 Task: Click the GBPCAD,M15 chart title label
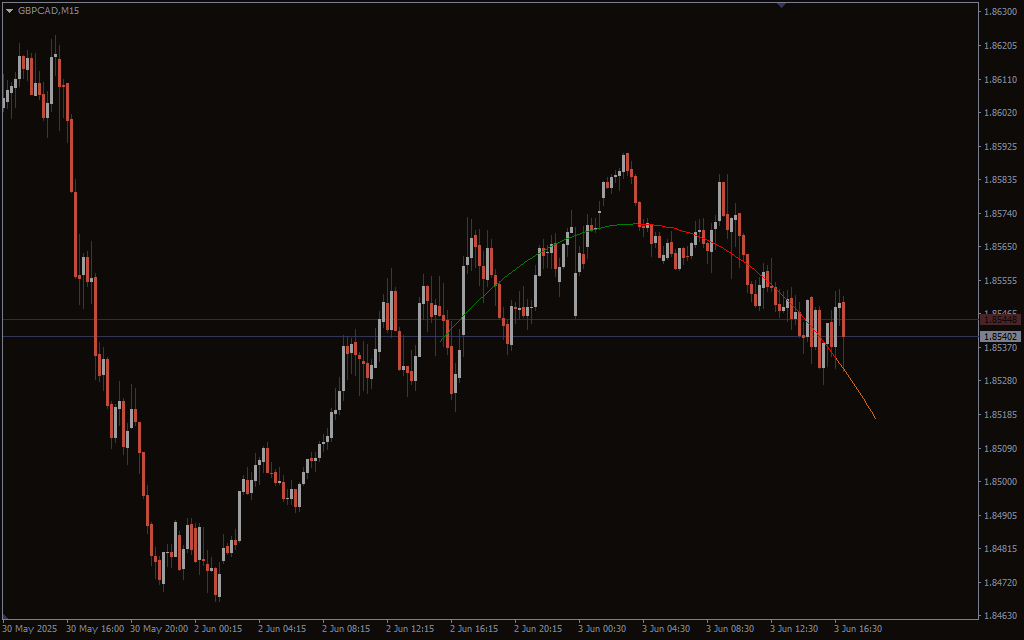[x=49, y=10]
